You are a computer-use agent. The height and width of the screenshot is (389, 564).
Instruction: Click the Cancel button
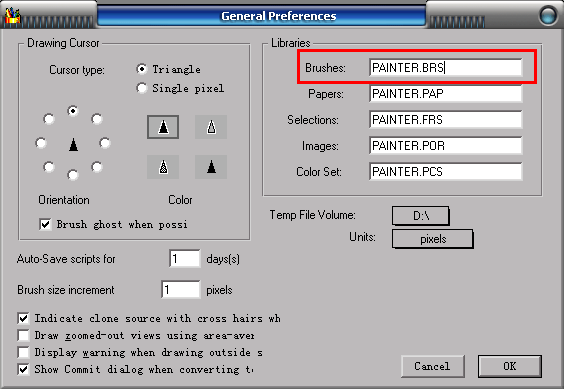[432, 366]
